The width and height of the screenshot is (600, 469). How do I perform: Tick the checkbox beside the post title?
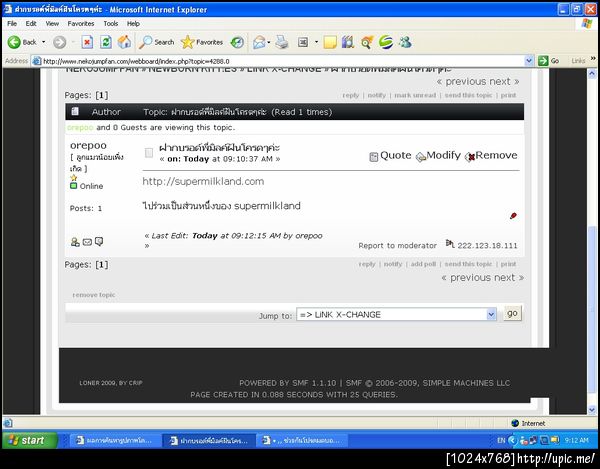click(149, 153)
